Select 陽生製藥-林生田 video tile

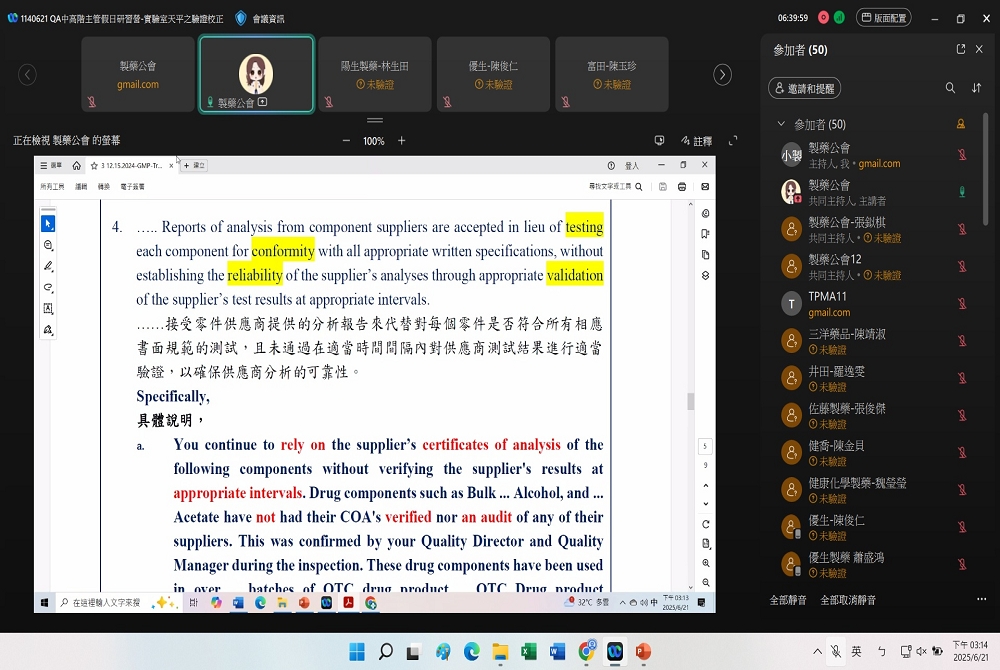pos(374,74)
